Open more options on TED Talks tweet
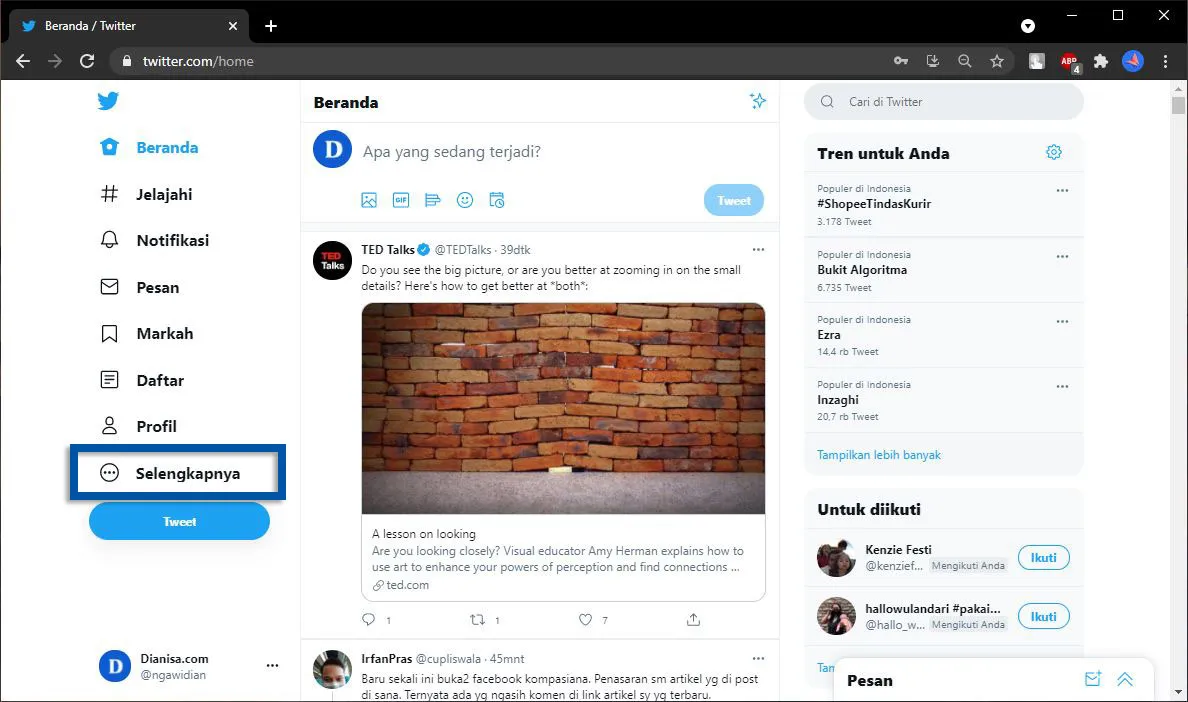This screenshot has width=1188, height=702. (x=758, y=249)
